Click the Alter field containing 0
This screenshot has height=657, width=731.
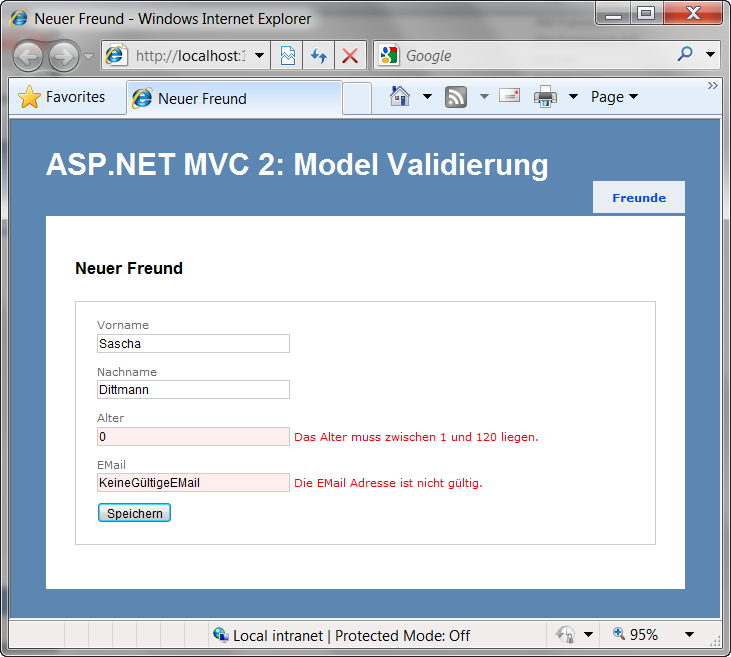click(x=193, y=436)
